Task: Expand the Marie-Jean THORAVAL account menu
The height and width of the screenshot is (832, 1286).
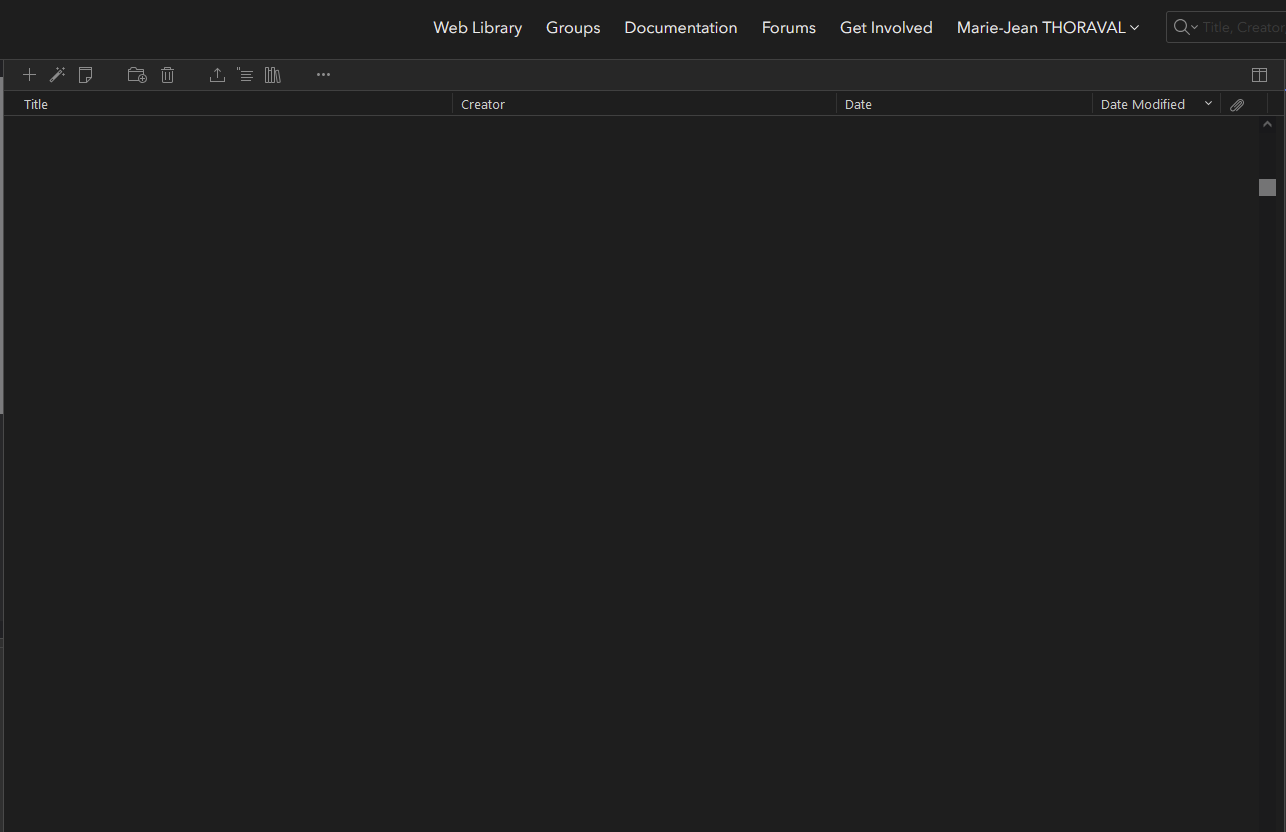Action: [1048, 28]
